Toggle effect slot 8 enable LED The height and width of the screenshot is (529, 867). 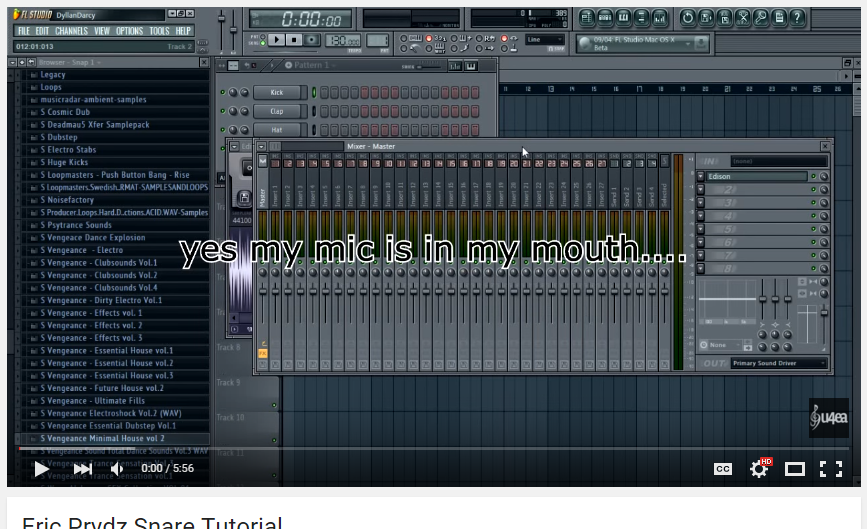point(813,269)
